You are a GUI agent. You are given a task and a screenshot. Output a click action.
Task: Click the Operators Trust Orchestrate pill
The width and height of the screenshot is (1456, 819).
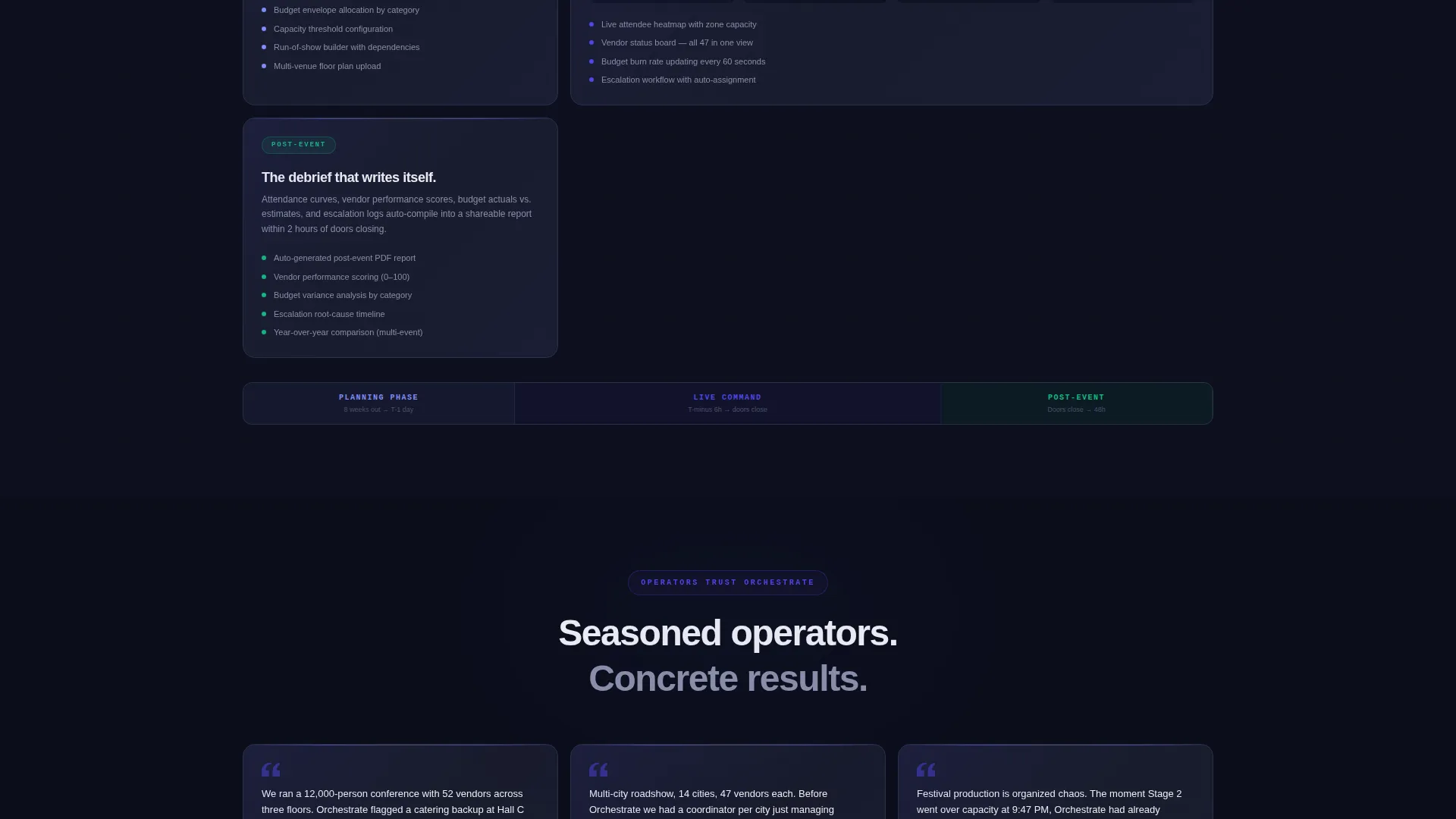(727, 582)
